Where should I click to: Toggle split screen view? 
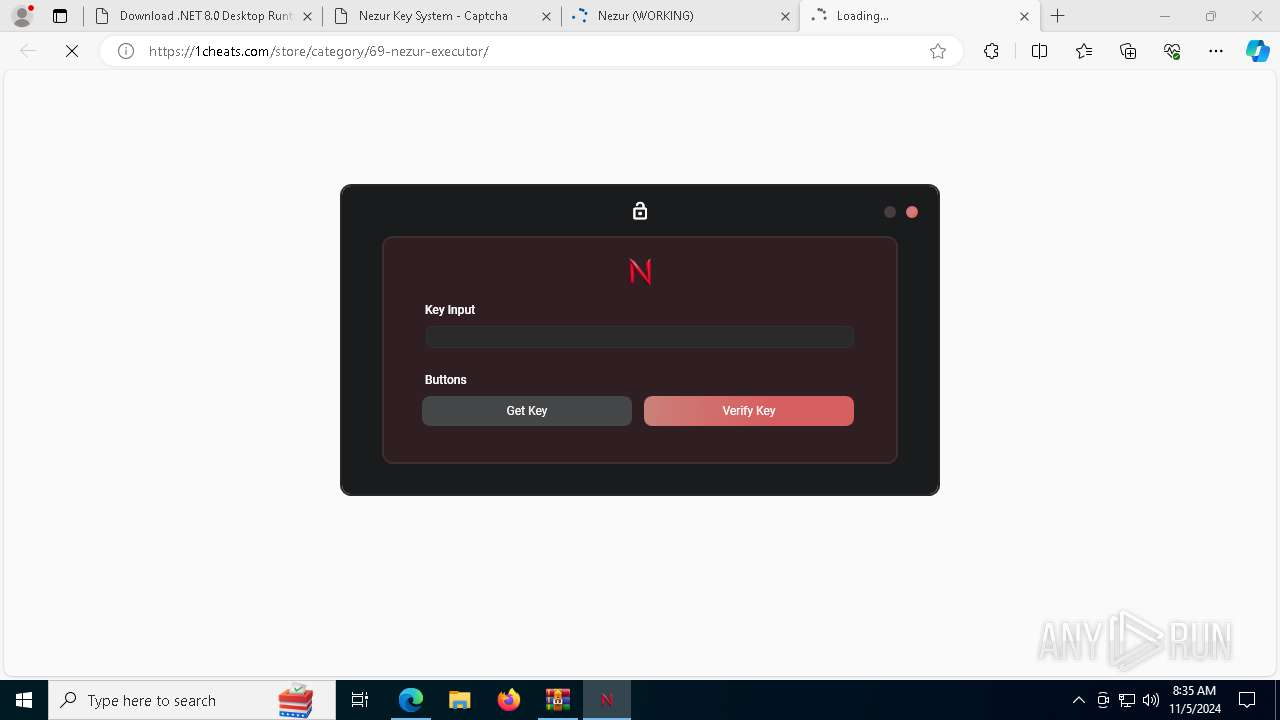point(1039,51)
